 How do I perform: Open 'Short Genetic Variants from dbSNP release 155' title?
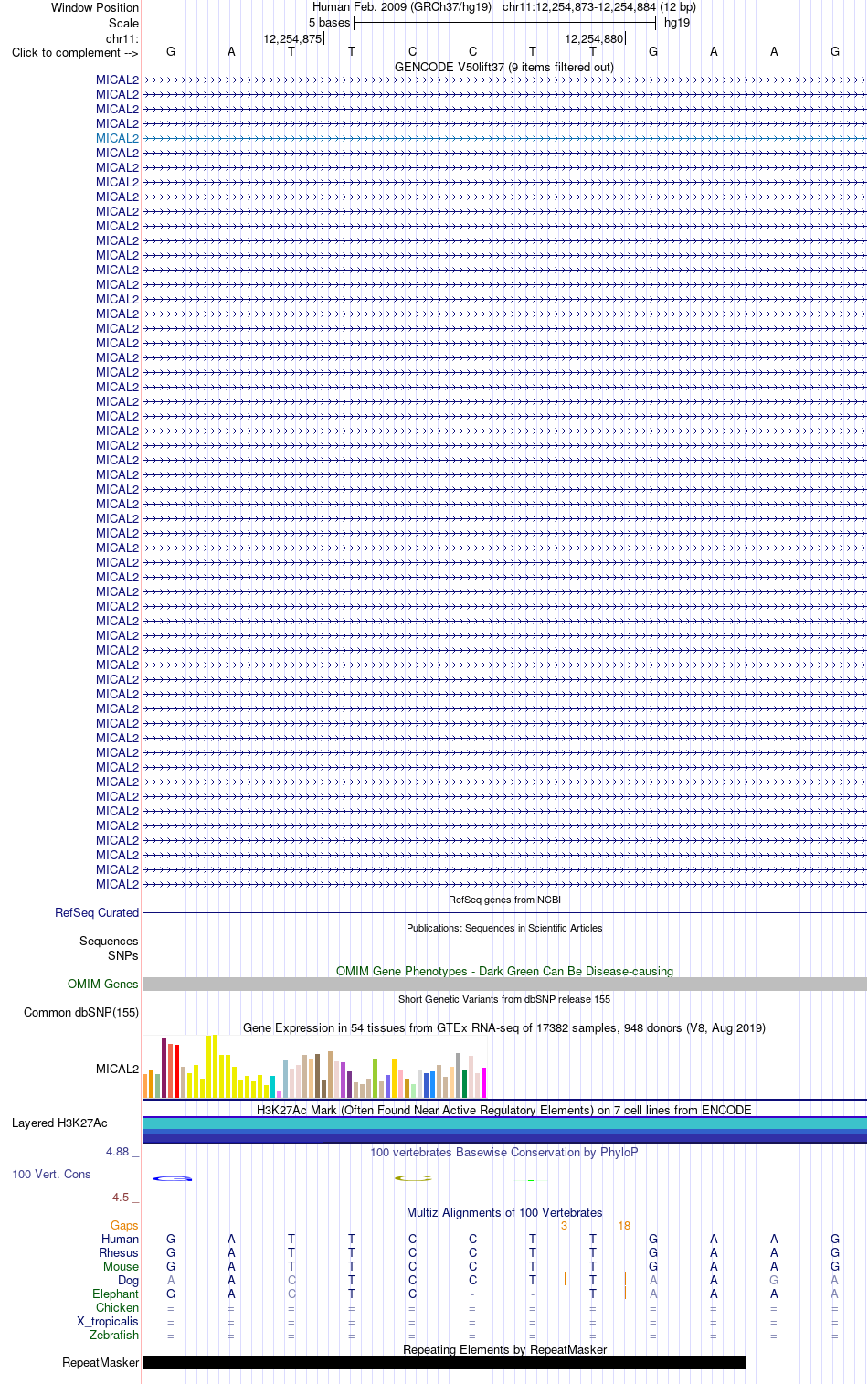pos(504,999)
